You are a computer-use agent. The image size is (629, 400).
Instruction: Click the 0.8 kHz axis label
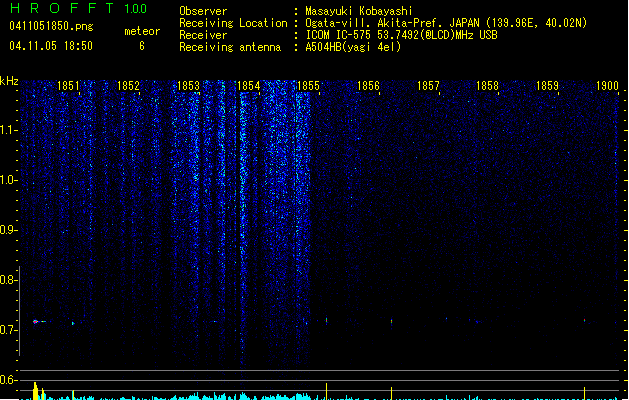click(x=8, y=280)
